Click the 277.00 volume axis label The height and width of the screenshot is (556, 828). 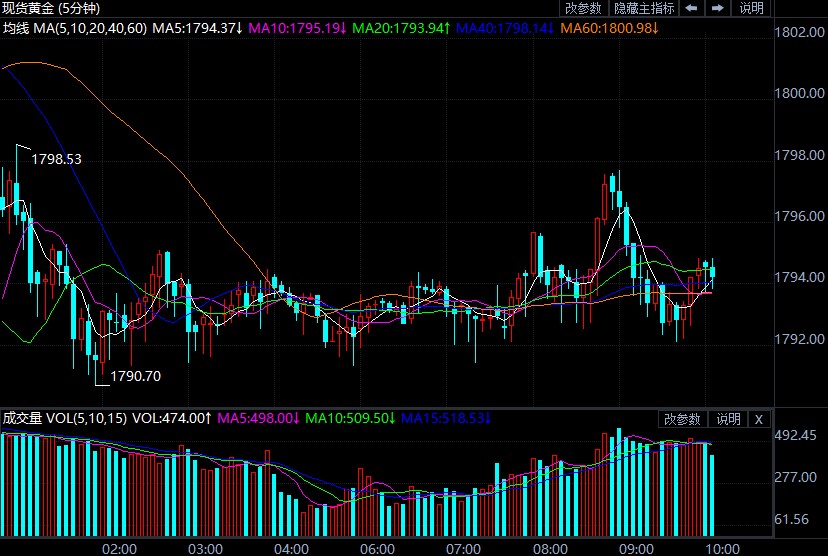(x=795, y=477)
